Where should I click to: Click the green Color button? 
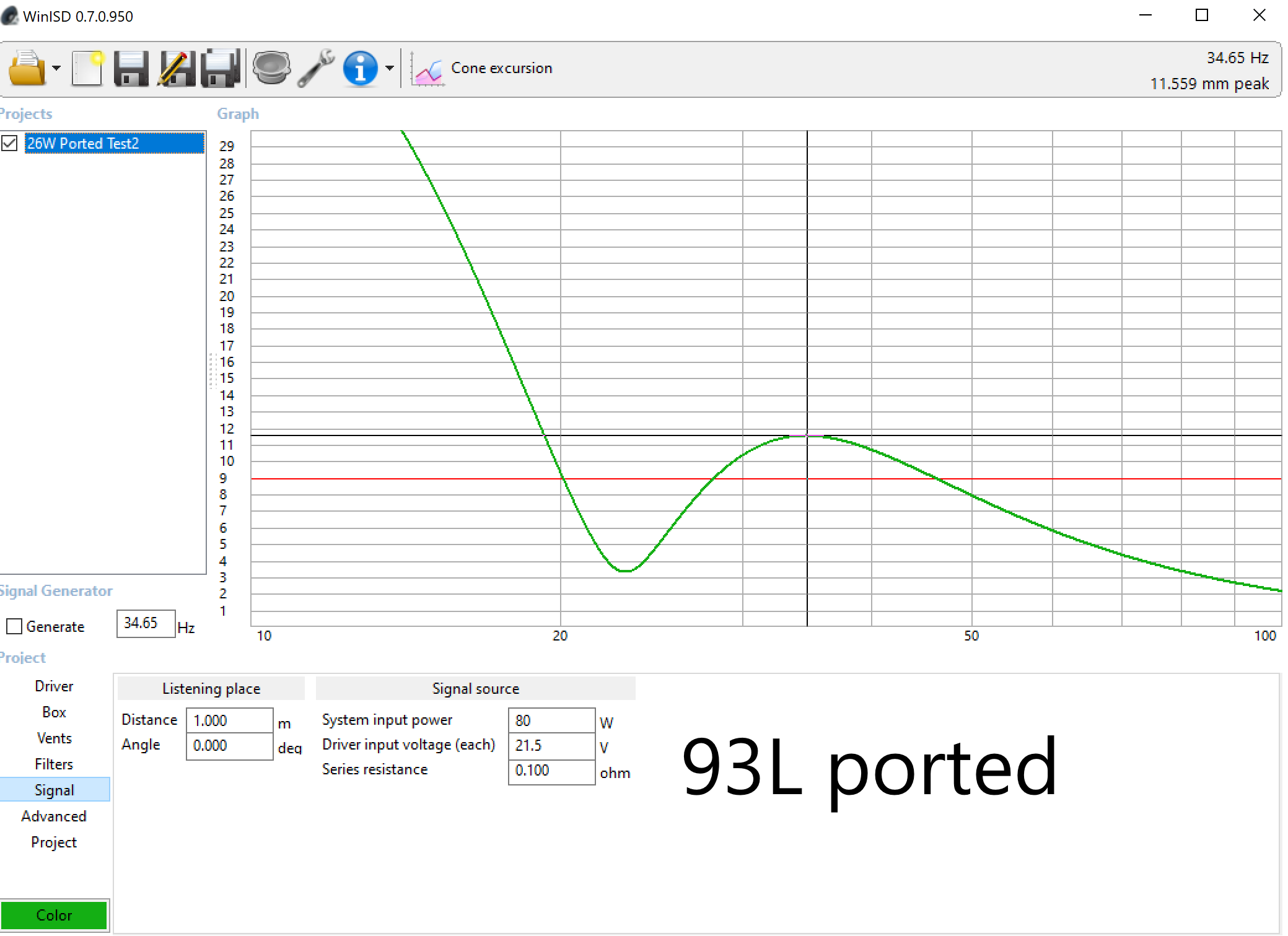(54, 915)
